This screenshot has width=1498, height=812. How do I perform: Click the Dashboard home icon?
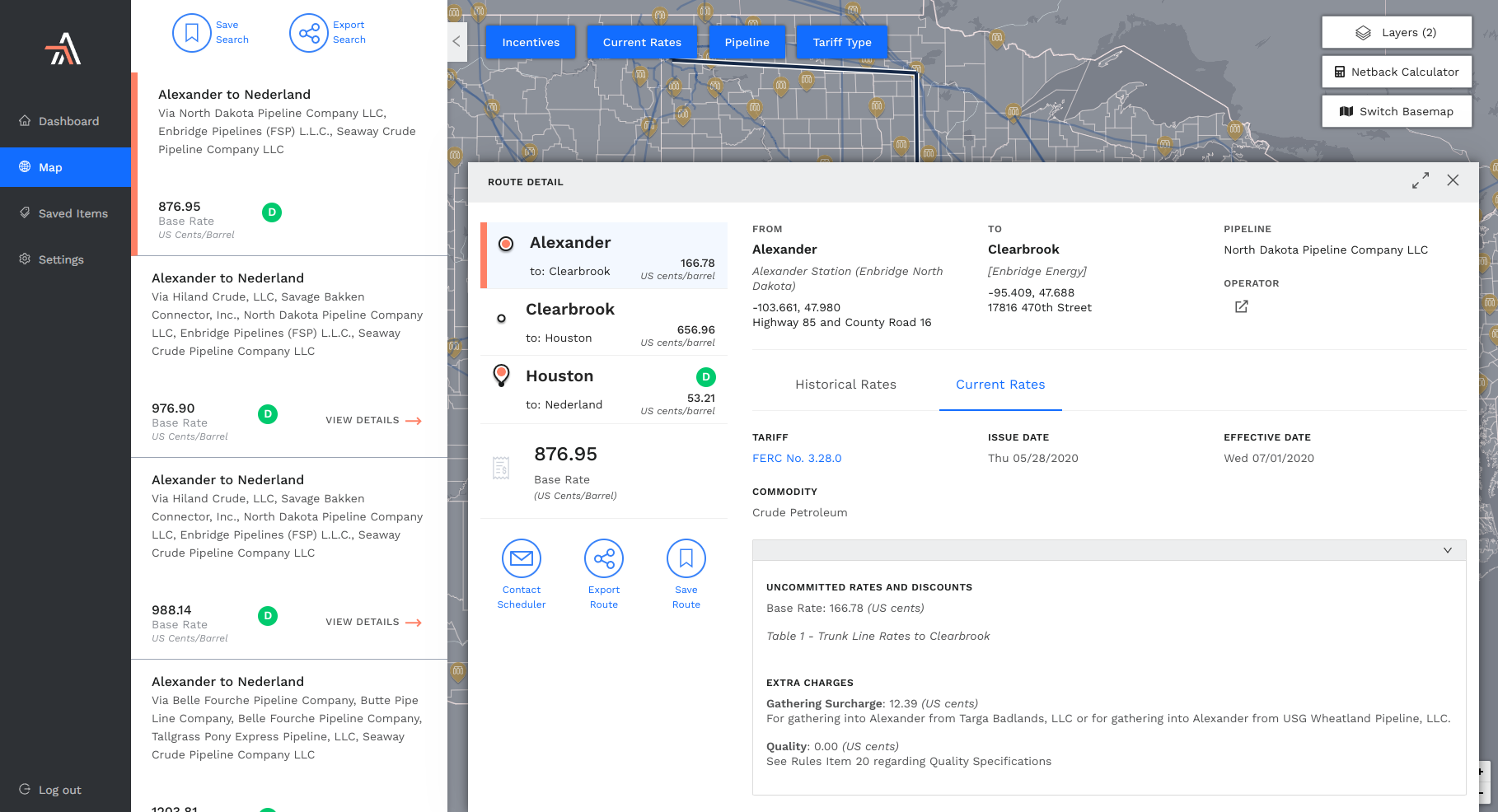point(25,120)
